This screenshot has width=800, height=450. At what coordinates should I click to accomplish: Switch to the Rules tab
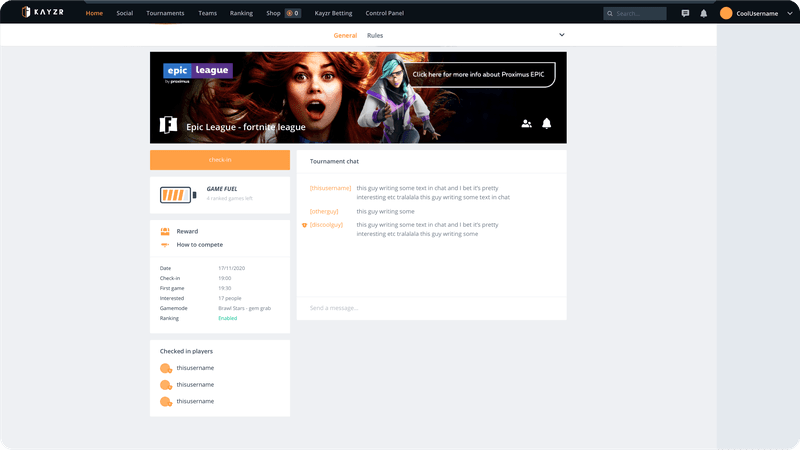click(375, 35)
